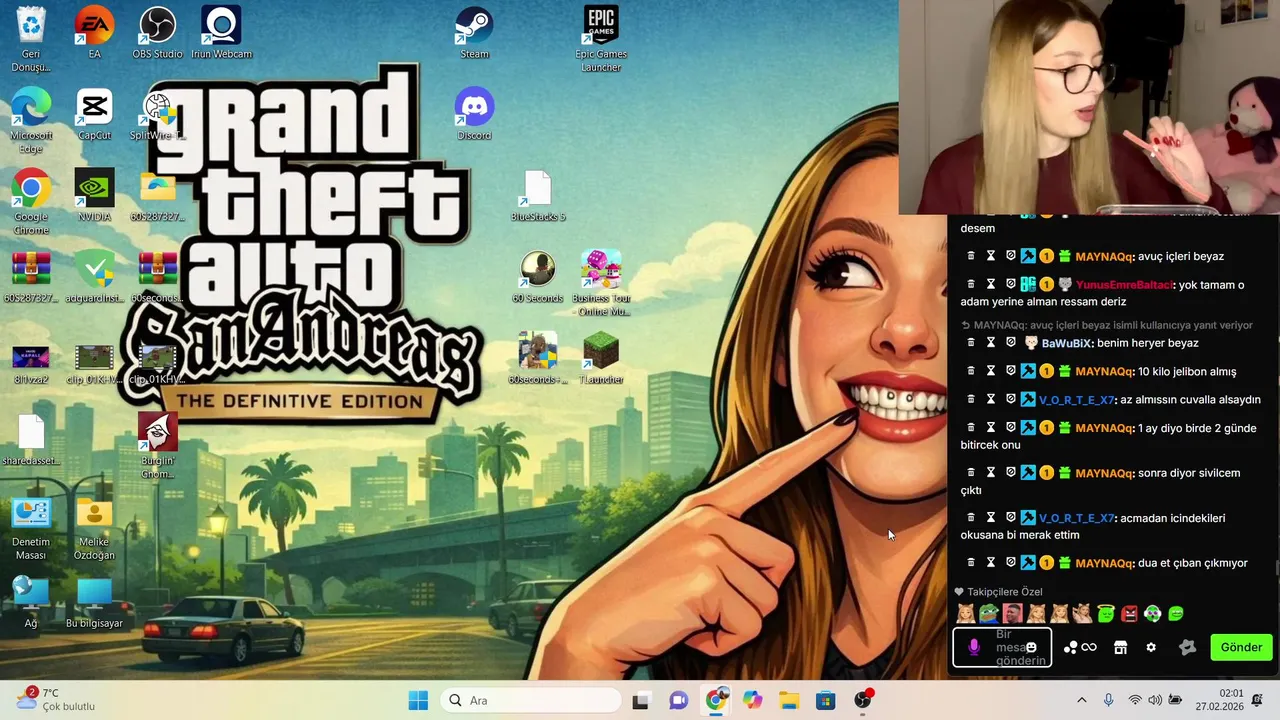
Task: Delete the "dua et çıban çıkmıyor" message
Action: pyautogui.click(x=970, y=563)
